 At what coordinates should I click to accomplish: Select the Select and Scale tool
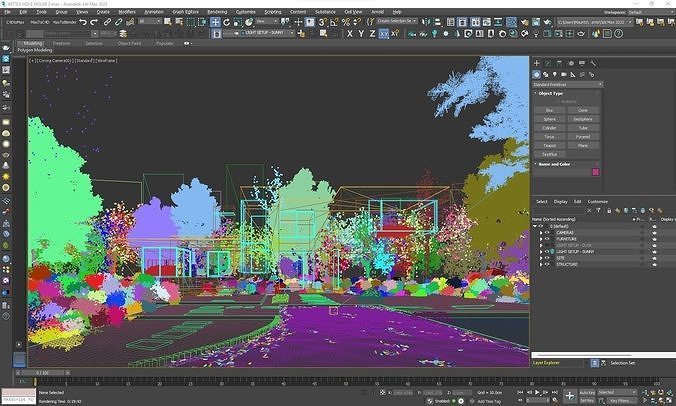click(238, 22)
